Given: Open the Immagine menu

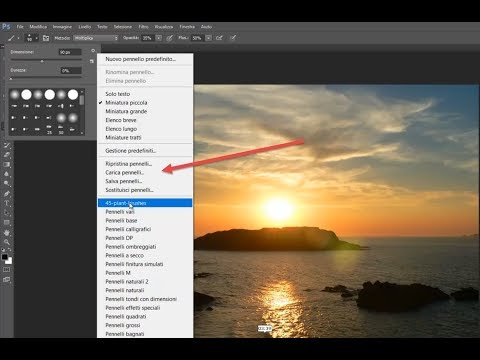Looking at the screenshot, I should pyautogui.click(x=62, y=27).
